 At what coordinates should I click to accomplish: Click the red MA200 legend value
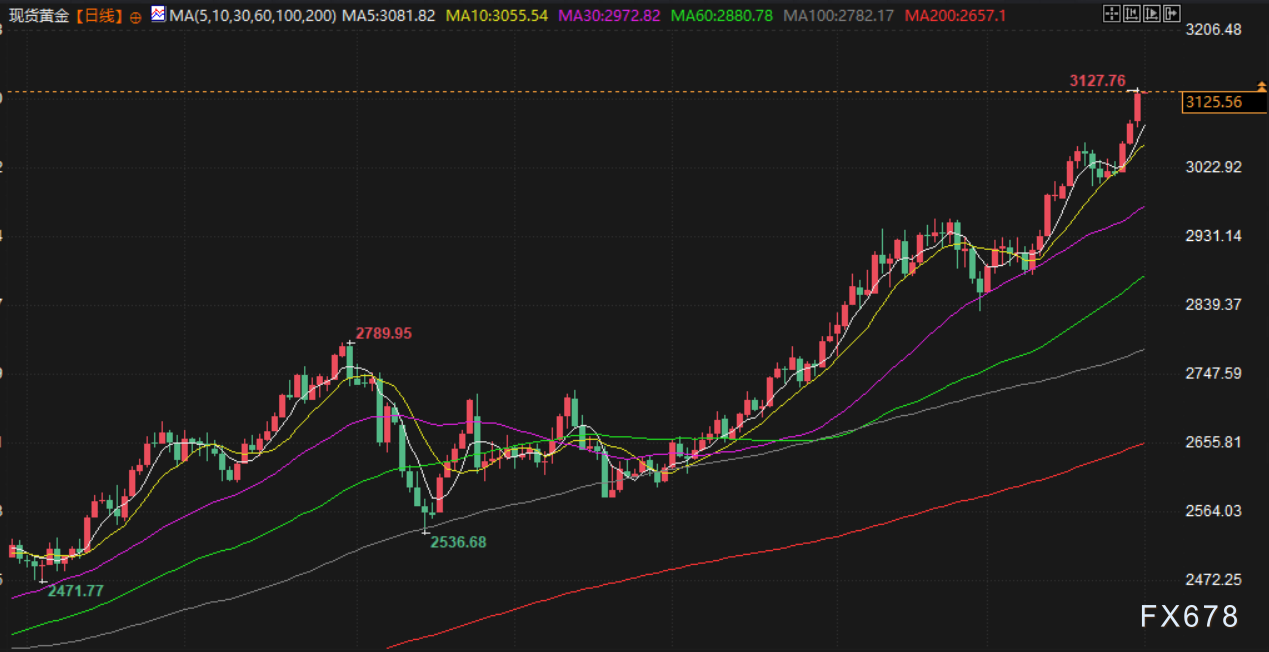click(x=953, y=16)
